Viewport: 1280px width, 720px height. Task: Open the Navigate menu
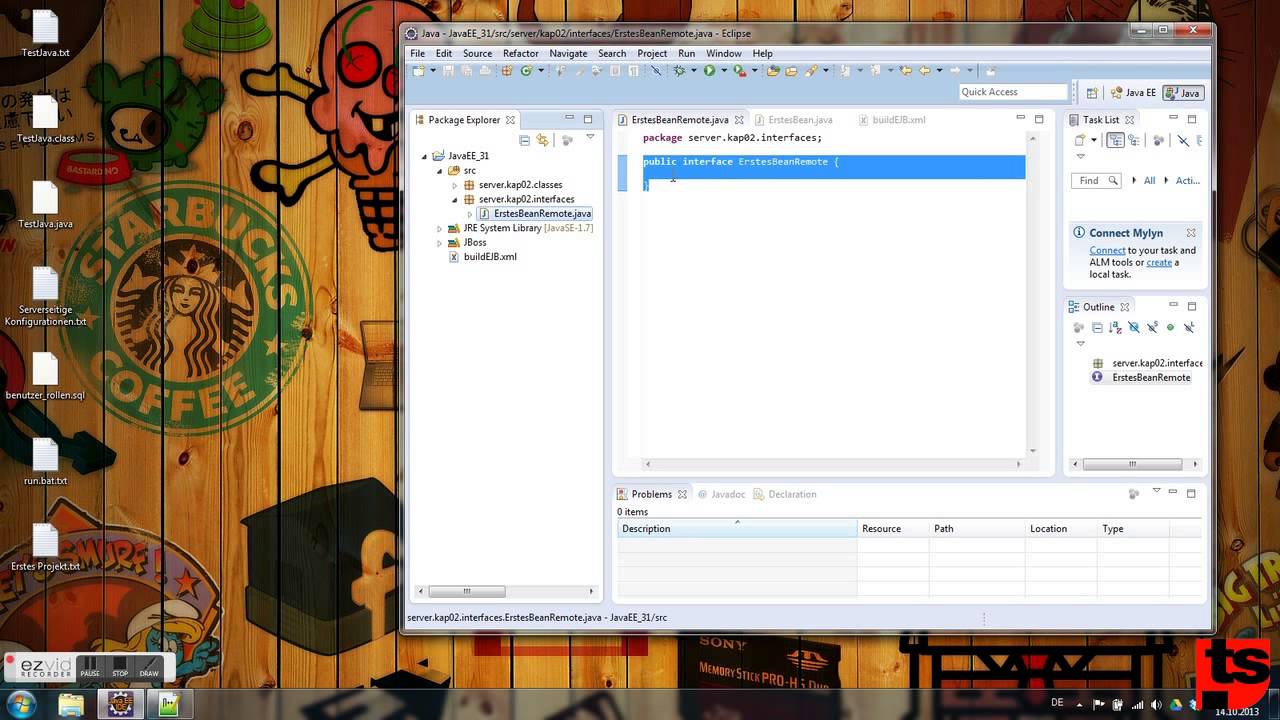[568, 53]
